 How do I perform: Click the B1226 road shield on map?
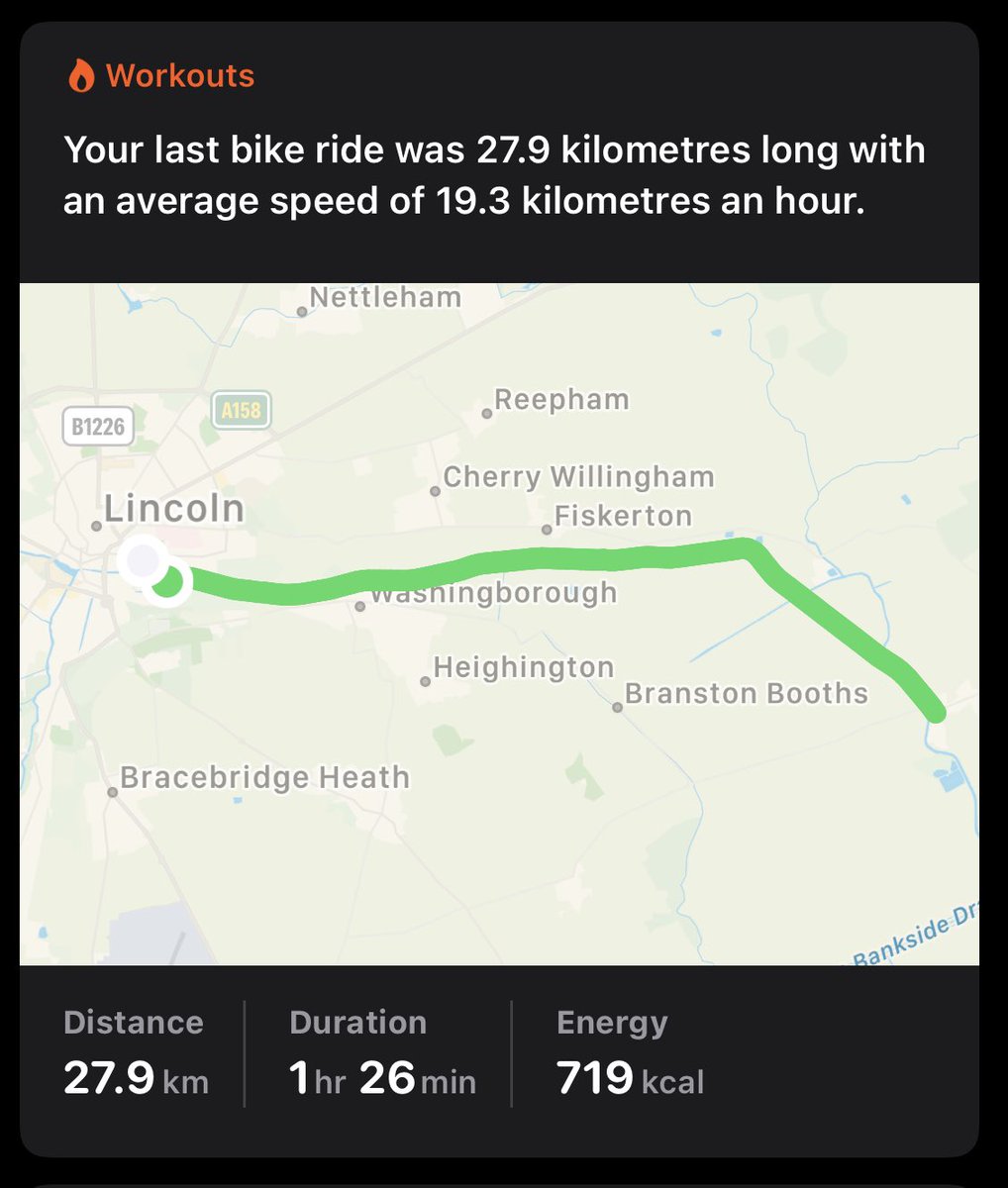click(x=98, y=427)
